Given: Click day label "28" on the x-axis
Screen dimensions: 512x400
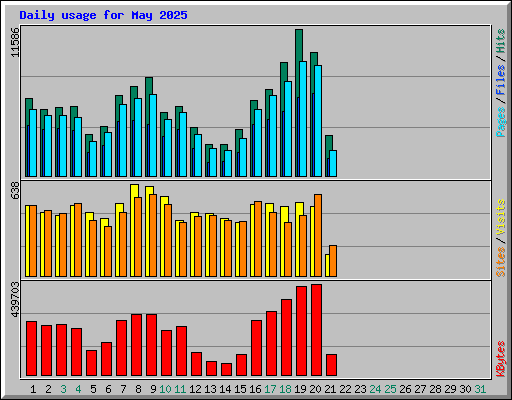Looking at the screenshot, I should [435, 389].
